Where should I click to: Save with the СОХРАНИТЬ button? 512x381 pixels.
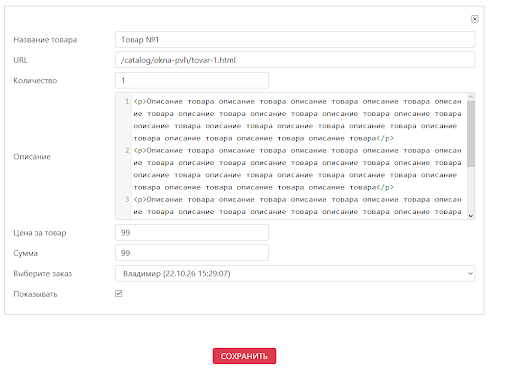tap(244, 356)
